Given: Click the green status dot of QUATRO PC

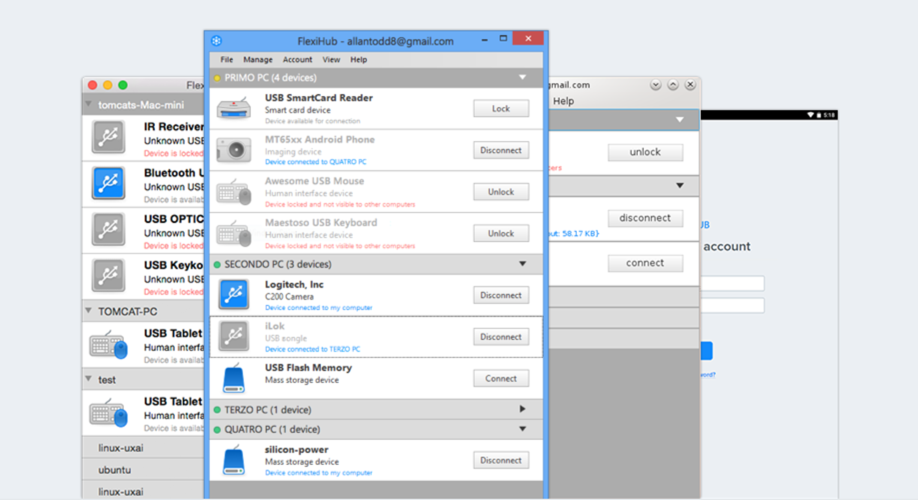Looking at the screenshot, I should pos(217,430).
